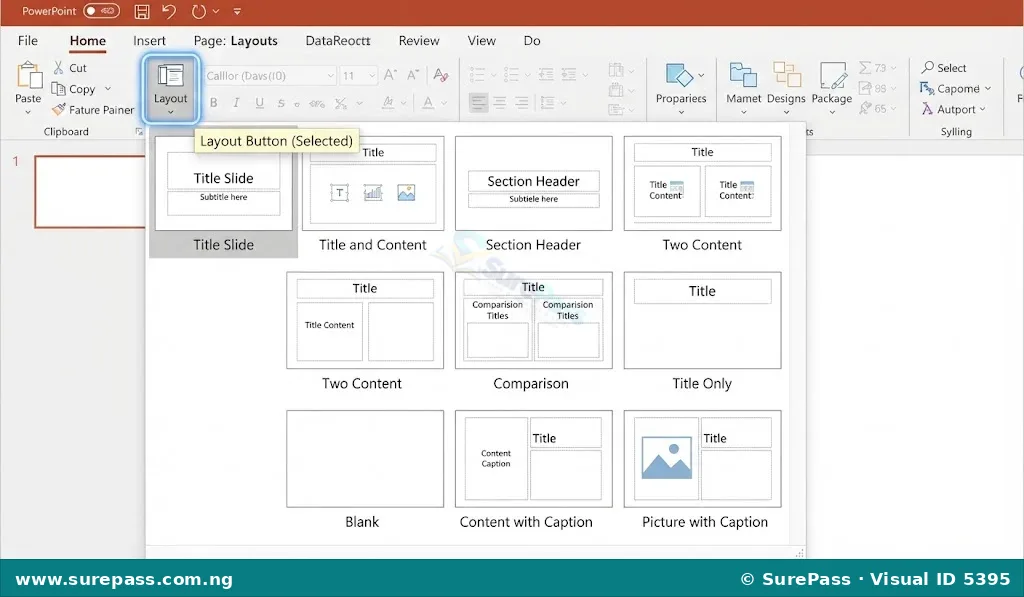
Task: Choose the Title and Content layout
Action: tap(373, 195)
